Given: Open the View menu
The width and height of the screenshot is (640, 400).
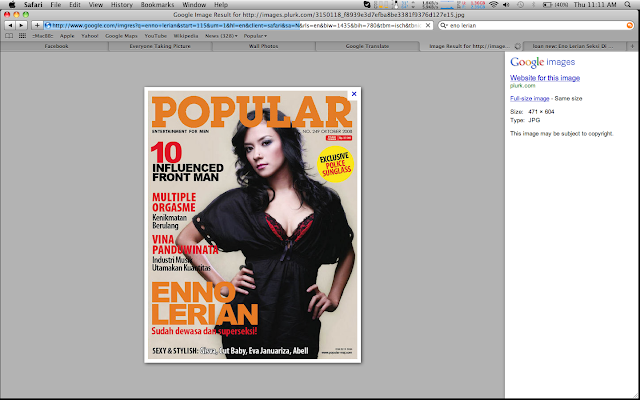Looking at the screenshot, I should pyautogui.click(x=96, y=5).
